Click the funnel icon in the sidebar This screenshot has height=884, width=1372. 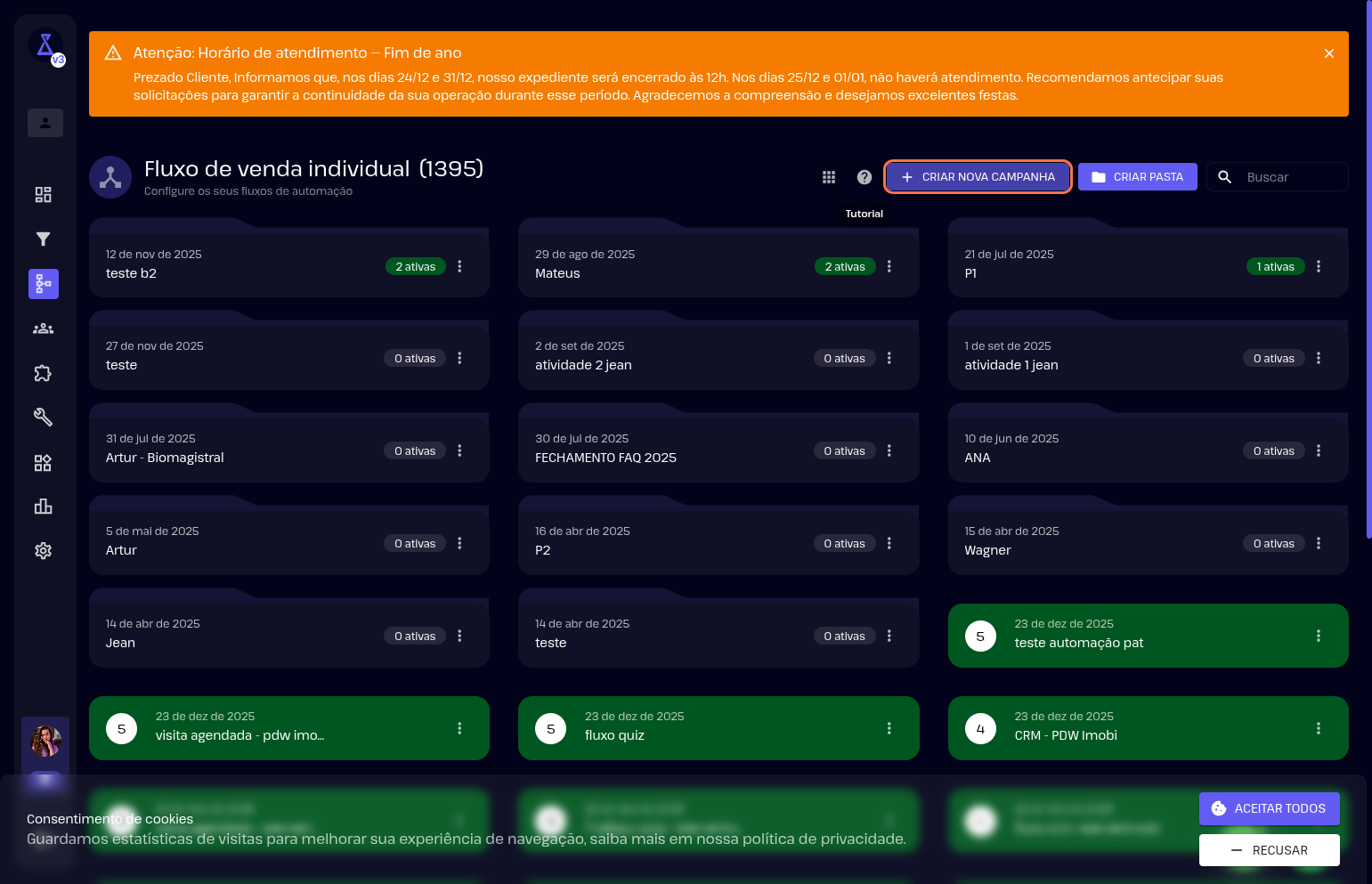43,239
